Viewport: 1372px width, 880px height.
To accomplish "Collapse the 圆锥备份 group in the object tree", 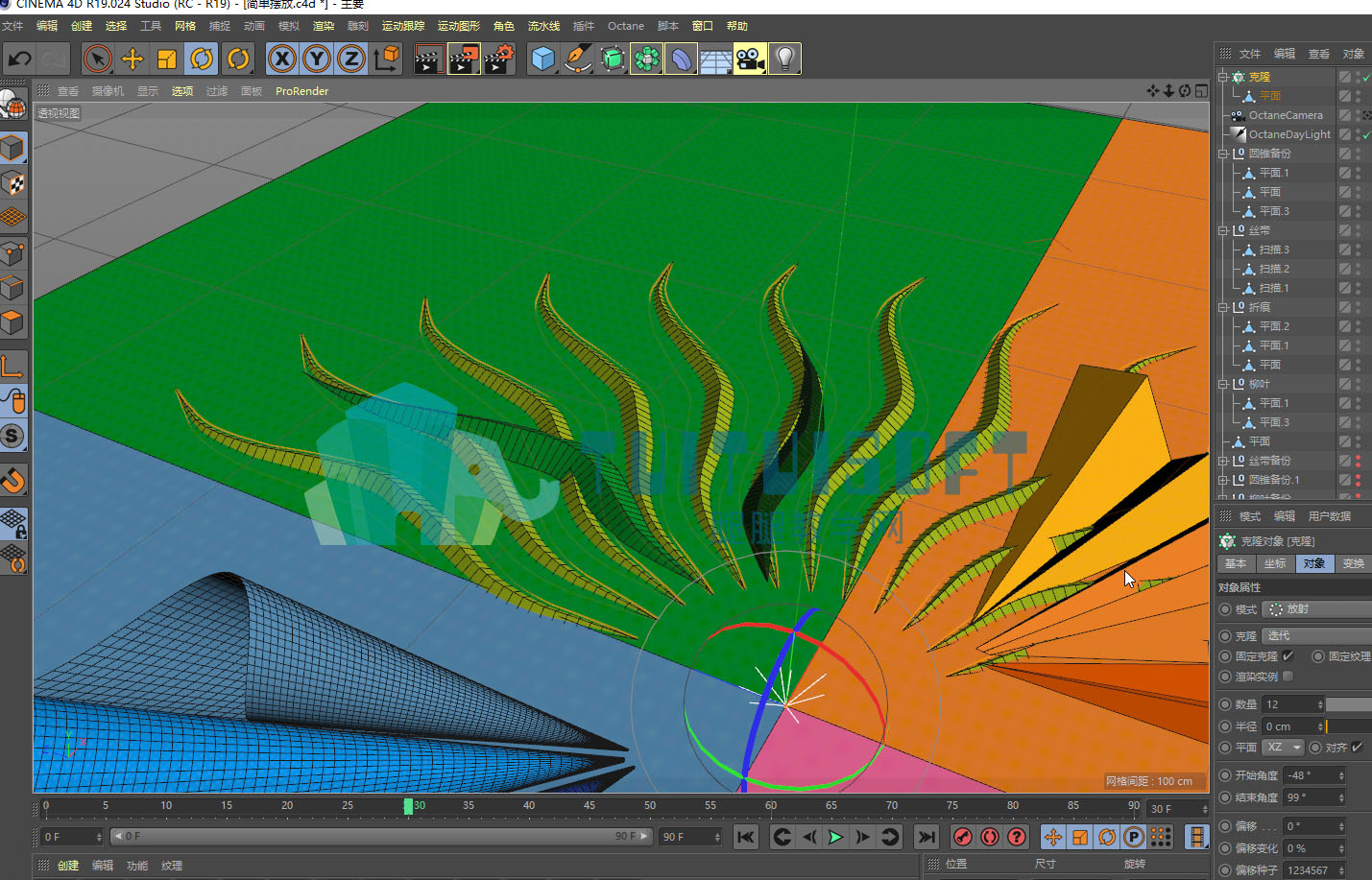I will pyautogui.click(x=1223, y=154).
